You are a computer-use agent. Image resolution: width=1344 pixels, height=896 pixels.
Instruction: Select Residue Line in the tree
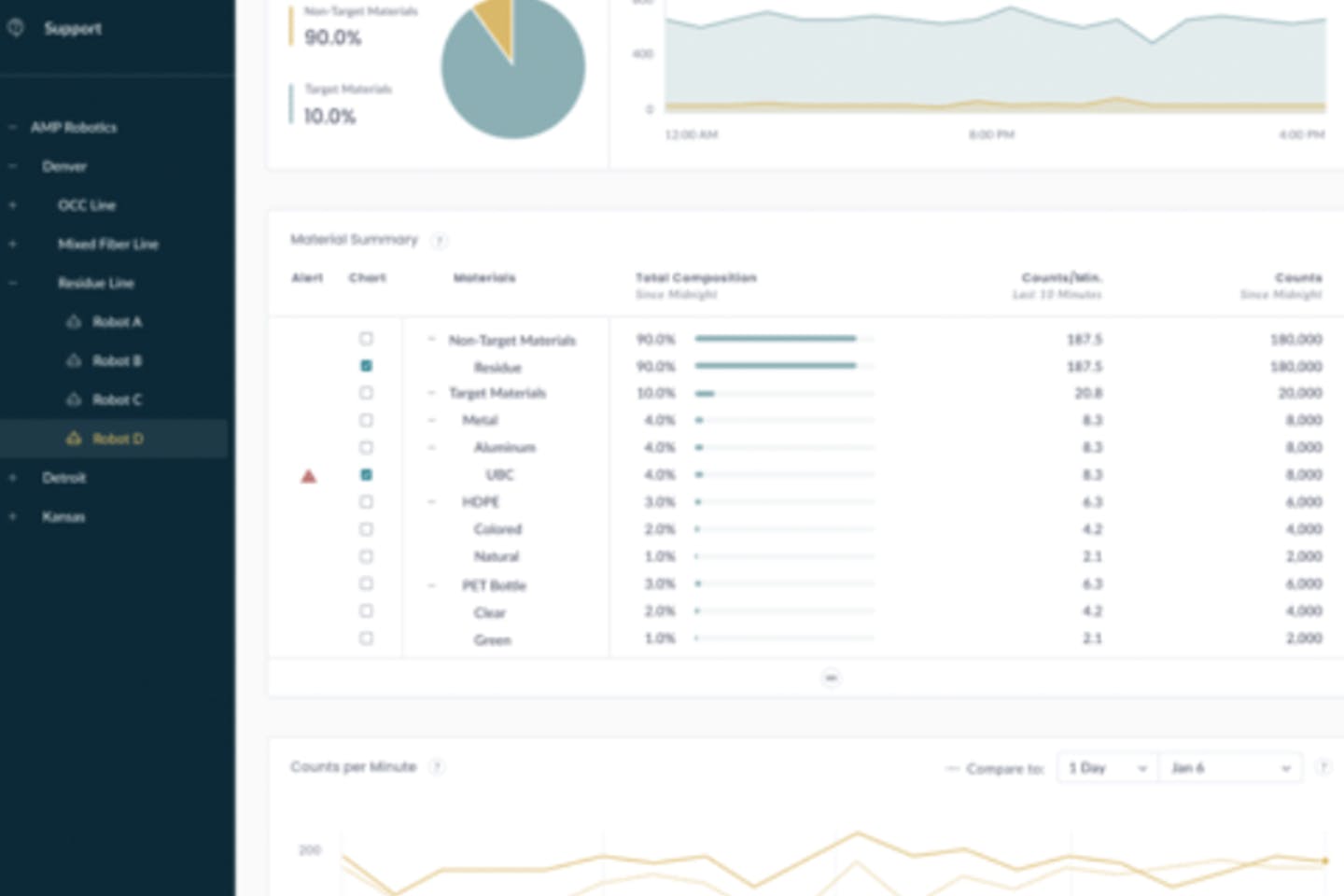(96, 283)
